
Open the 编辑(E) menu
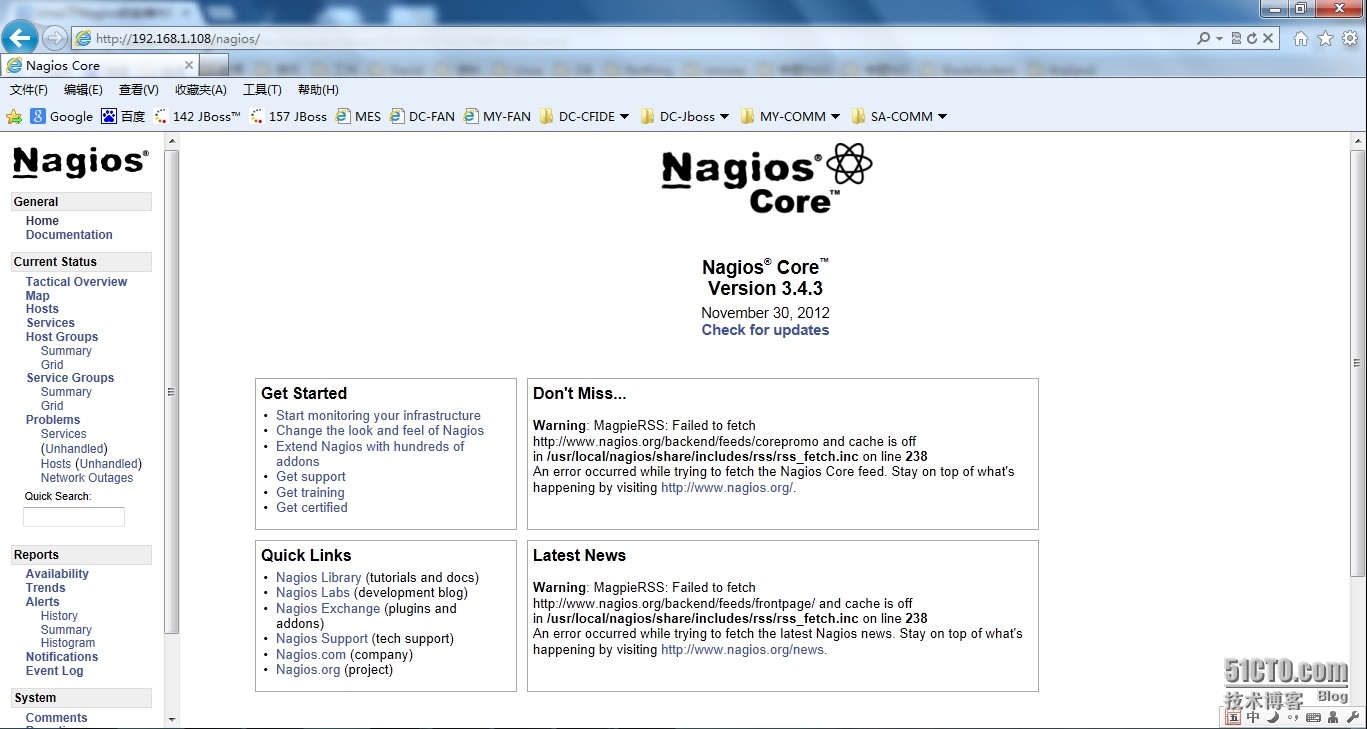point(83,90)
